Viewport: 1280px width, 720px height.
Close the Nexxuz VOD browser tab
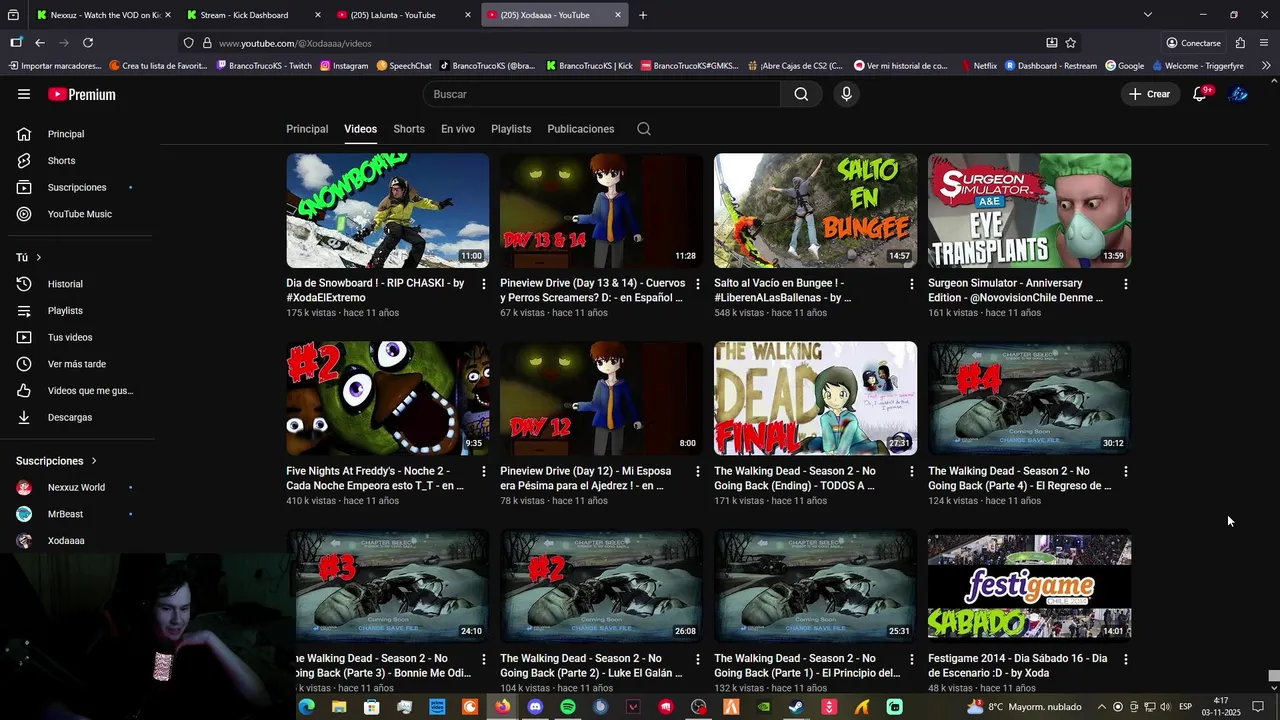[167, 15]
